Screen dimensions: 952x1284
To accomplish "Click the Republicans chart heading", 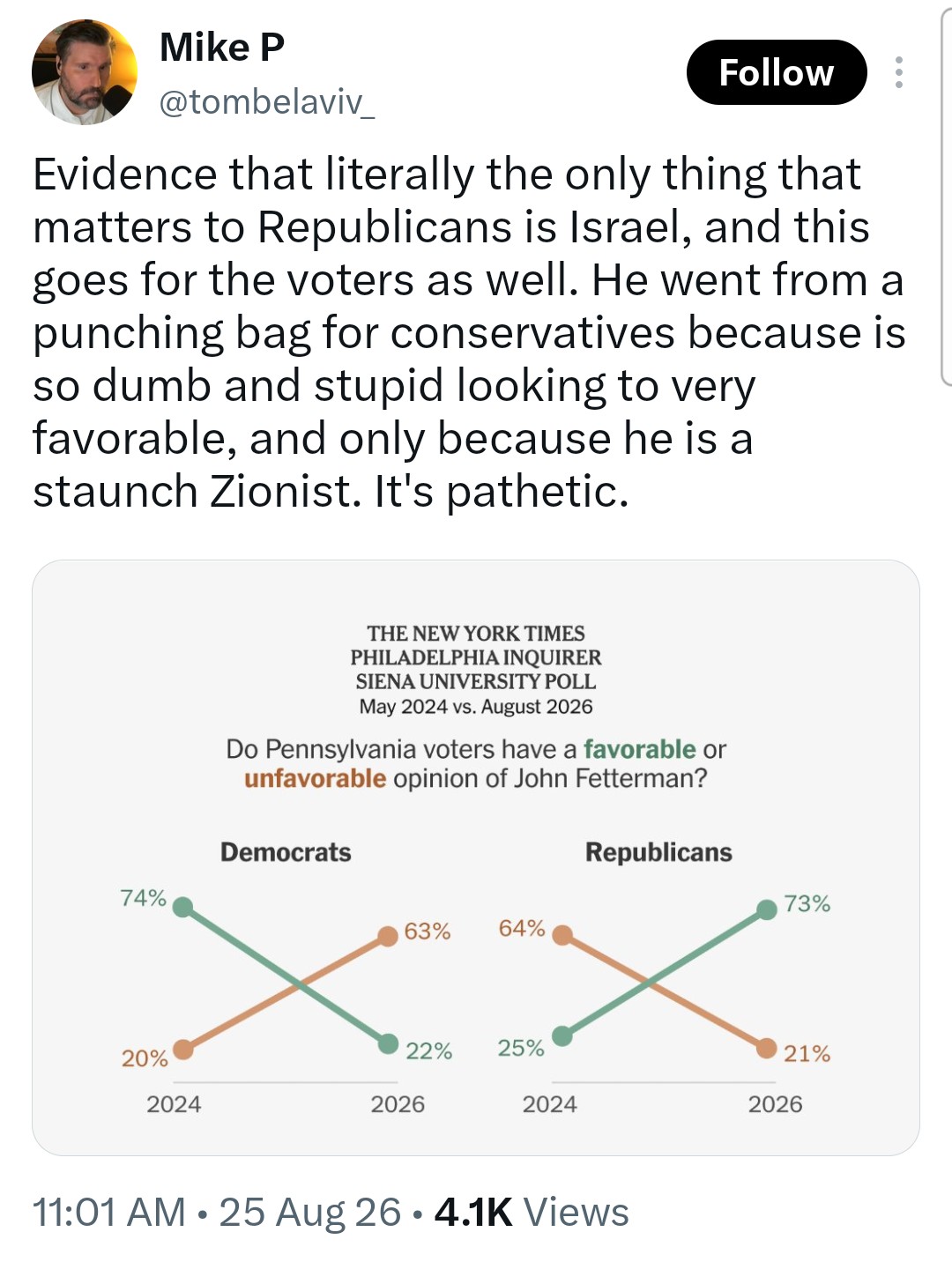I will point(658,852).
